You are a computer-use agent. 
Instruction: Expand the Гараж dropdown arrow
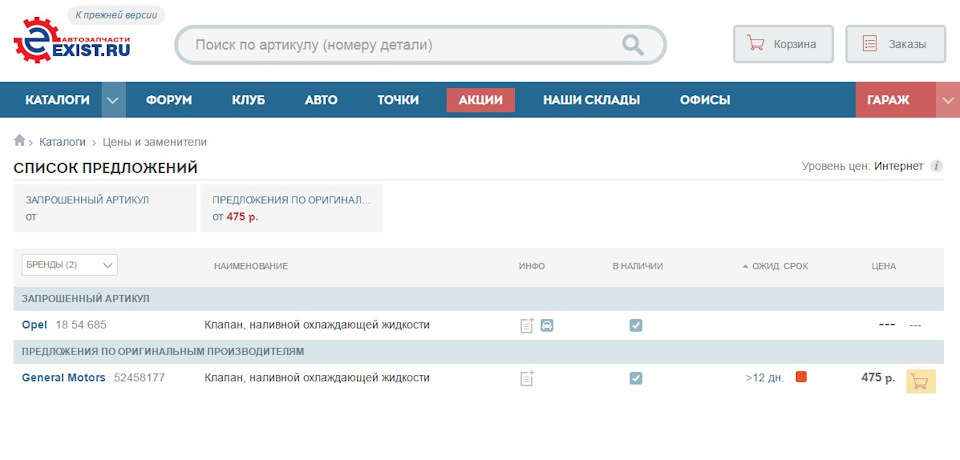tap(948, 100)
